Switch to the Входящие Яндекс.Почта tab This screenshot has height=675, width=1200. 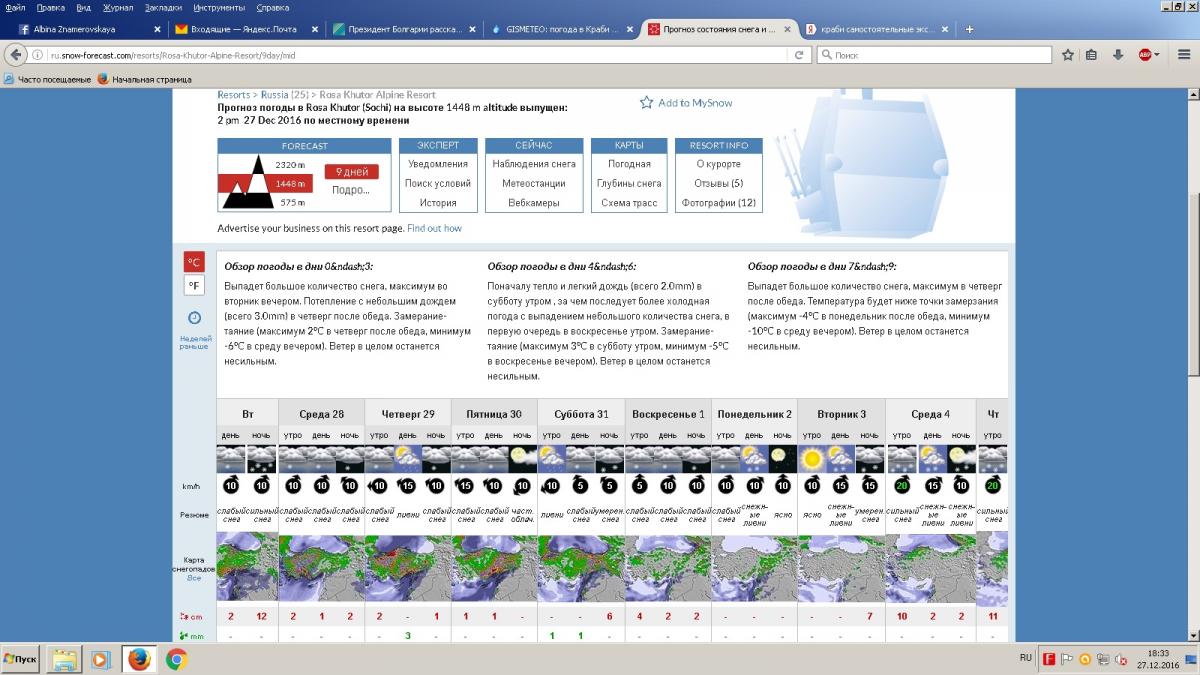[x=245, y=29]
